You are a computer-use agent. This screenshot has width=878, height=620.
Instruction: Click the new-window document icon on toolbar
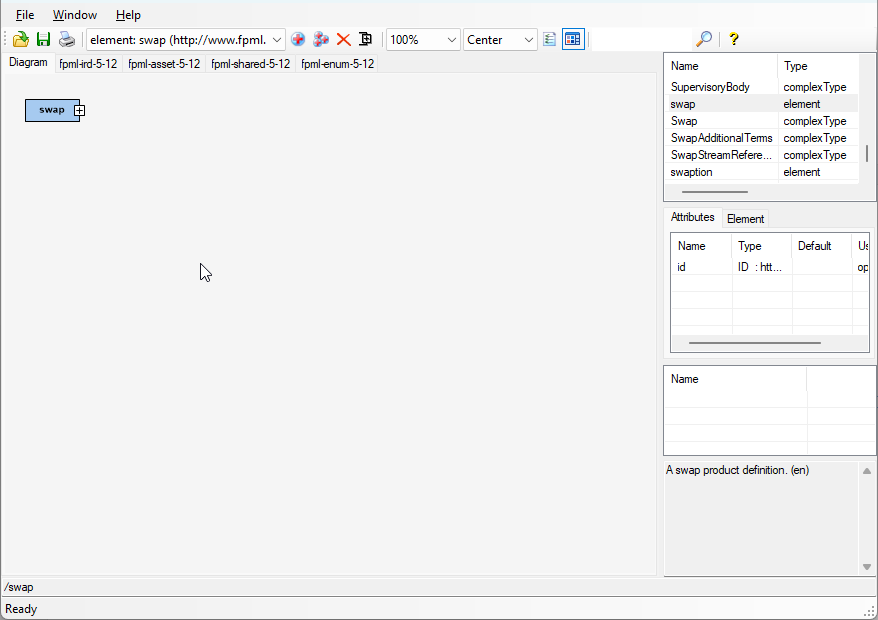tap(366, 39)
